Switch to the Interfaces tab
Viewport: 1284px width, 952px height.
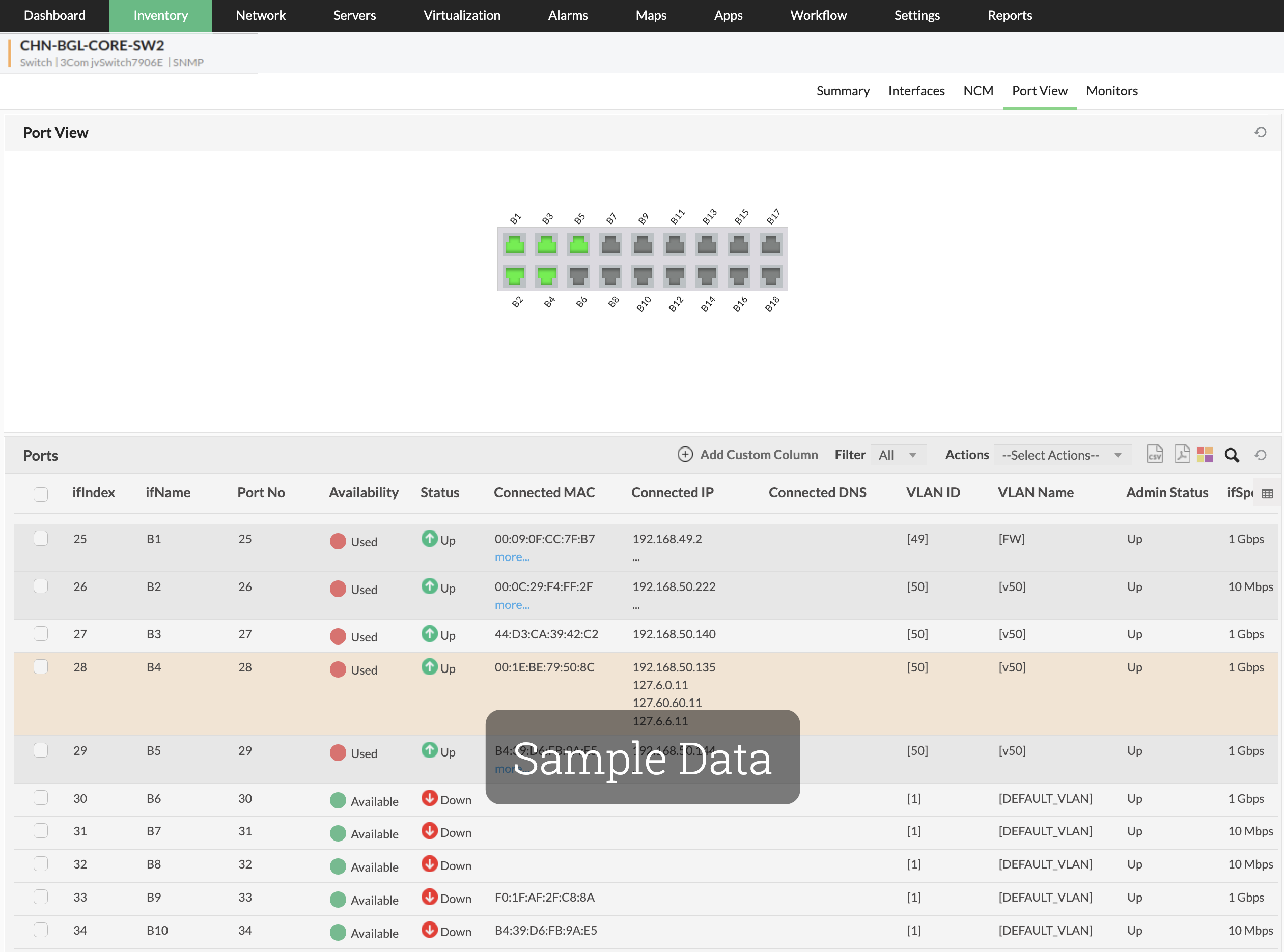[917, 90]
